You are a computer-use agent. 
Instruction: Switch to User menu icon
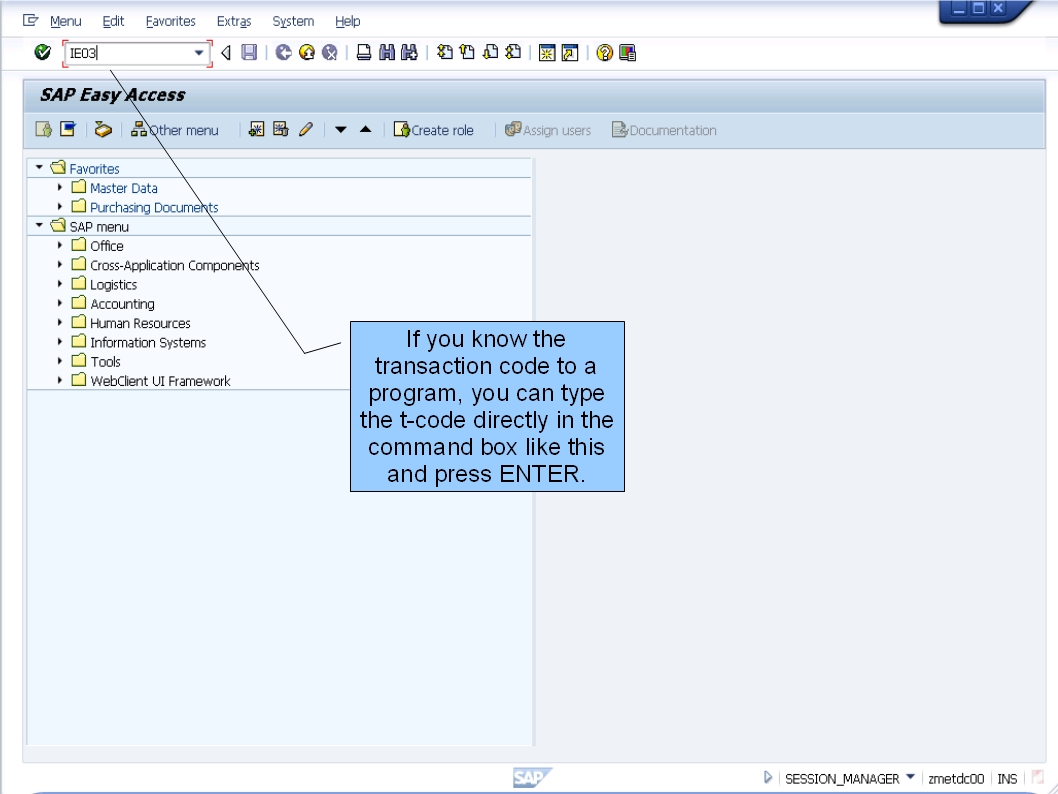pos(44,130)
